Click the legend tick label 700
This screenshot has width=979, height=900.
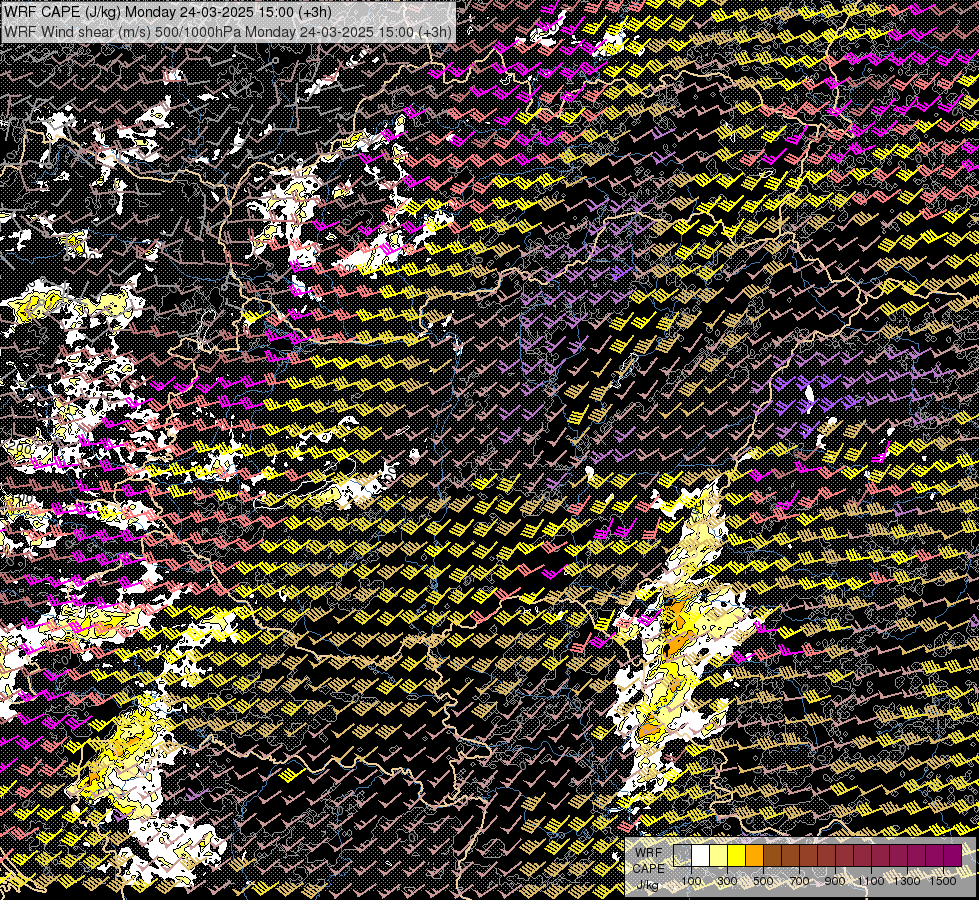click(x=799, y=881)
